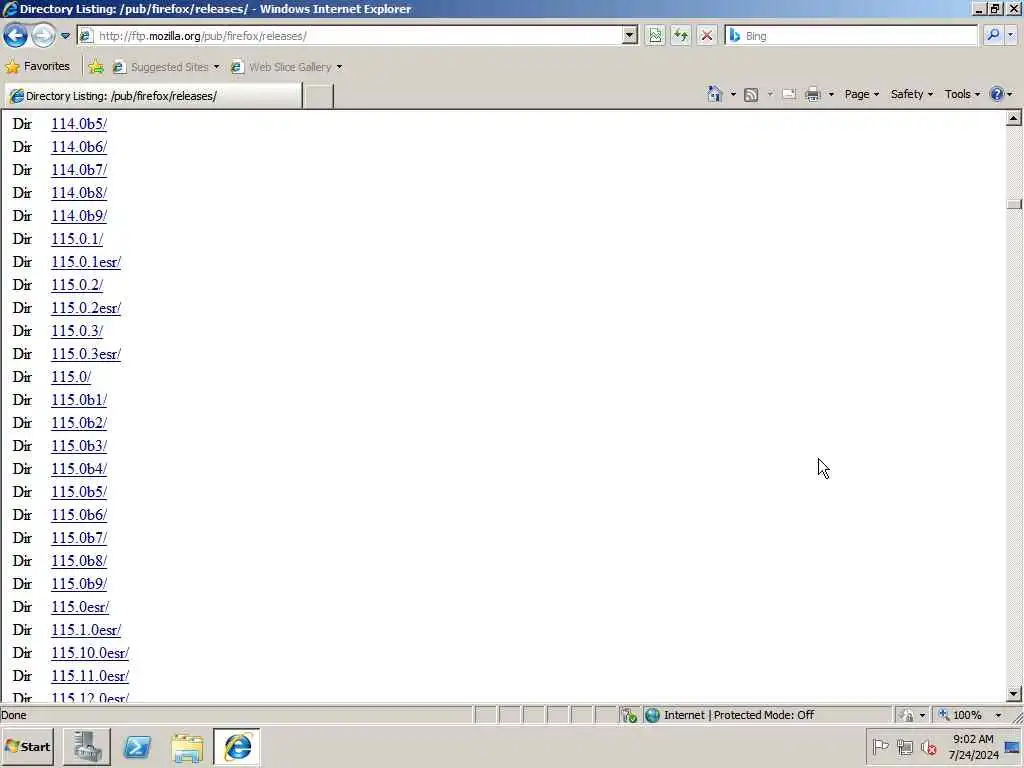Open the 115.1.0esr/ directory link
Screen dimensions: 1024x768
pyautogui.click(x=86, y=630)
